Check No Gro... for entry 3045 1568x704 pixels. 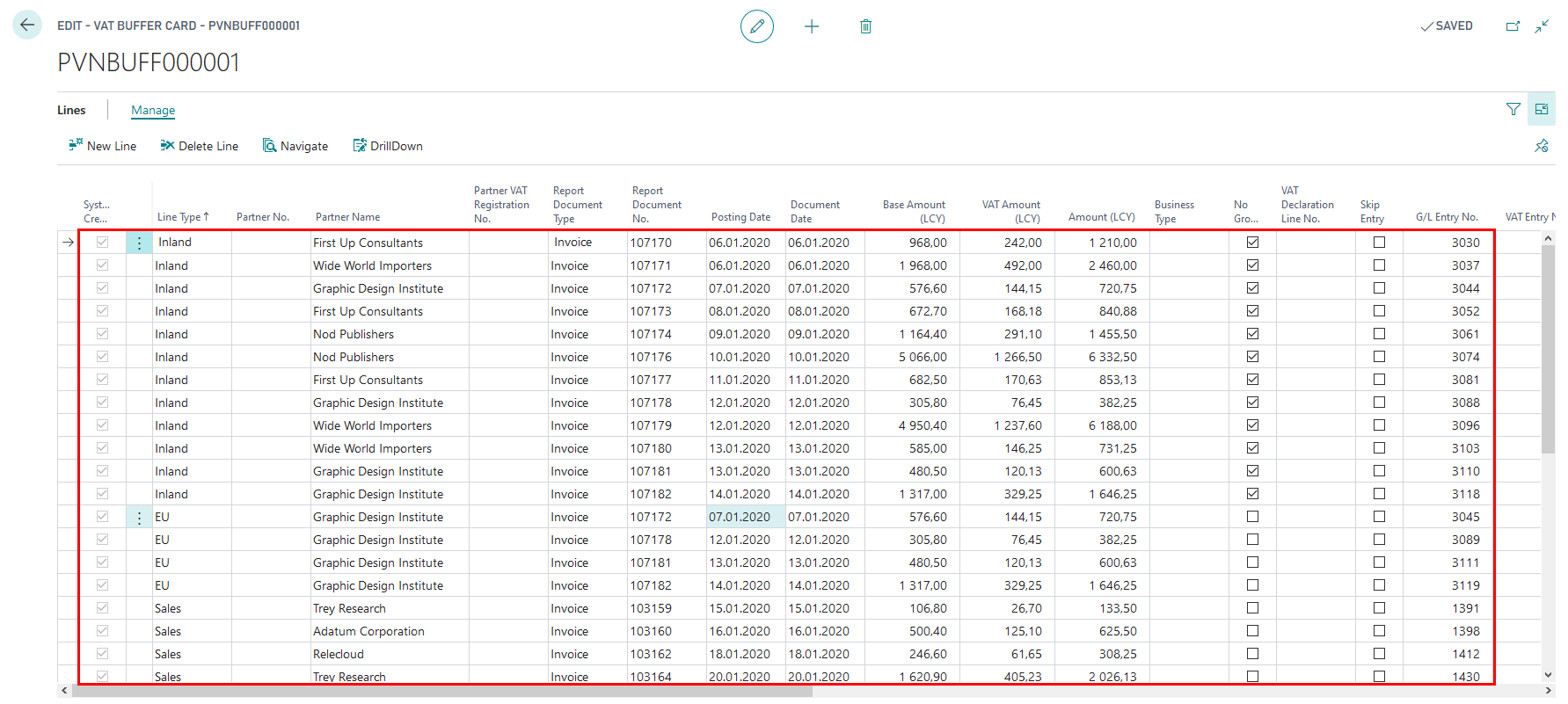1252,517
